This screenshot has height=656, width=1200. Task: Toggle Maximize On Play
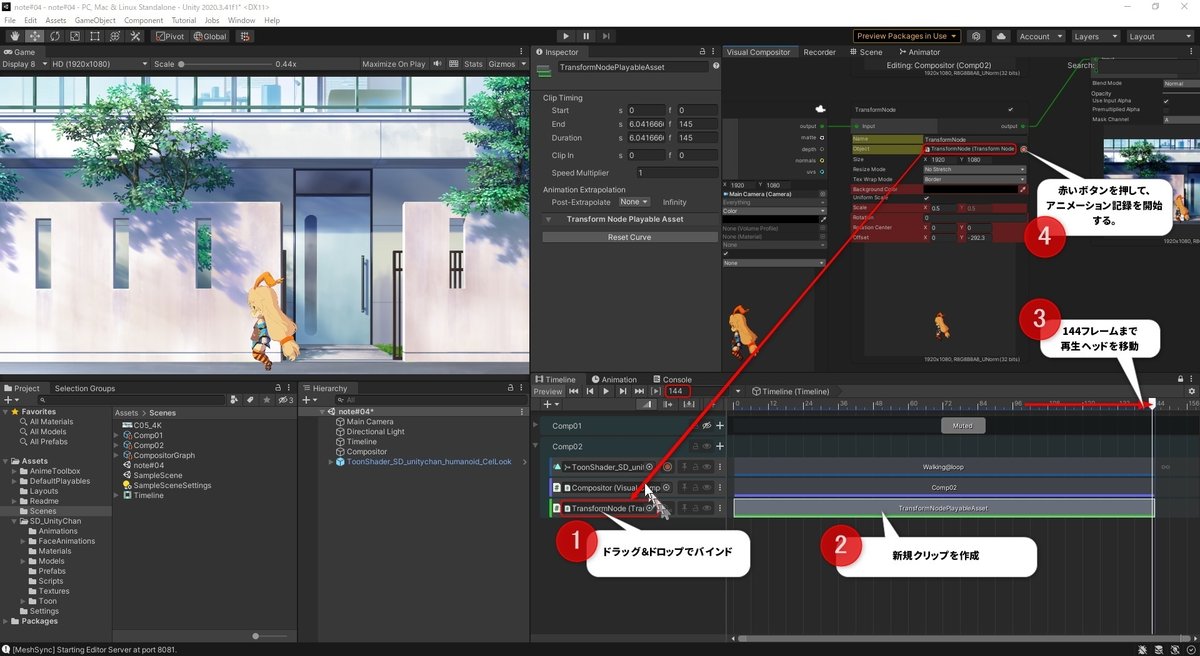coord(394,64)
